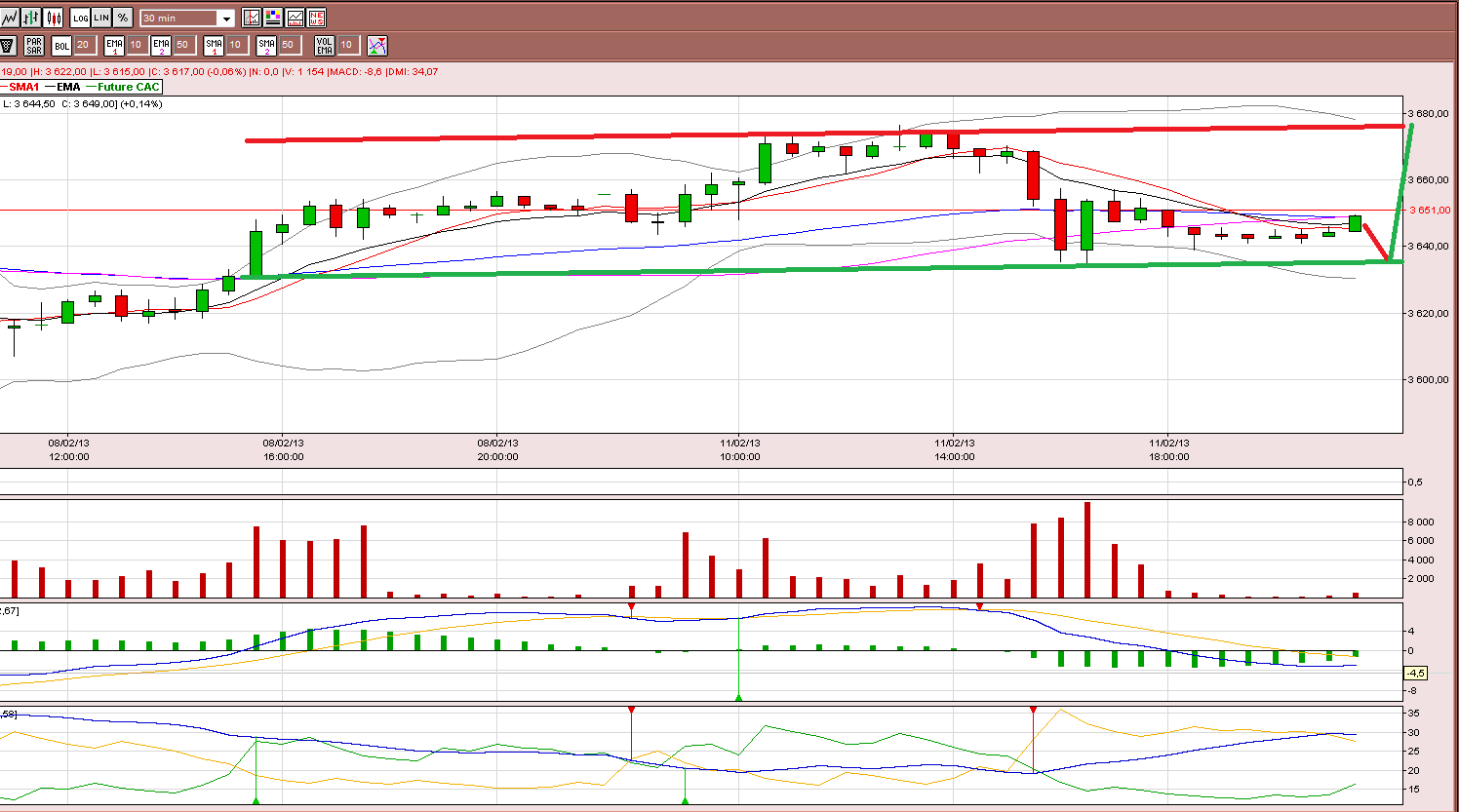Viewport: 1459px width, 812px height.
Task: Switch to line chart display
Action: click(x=10, y=18)
